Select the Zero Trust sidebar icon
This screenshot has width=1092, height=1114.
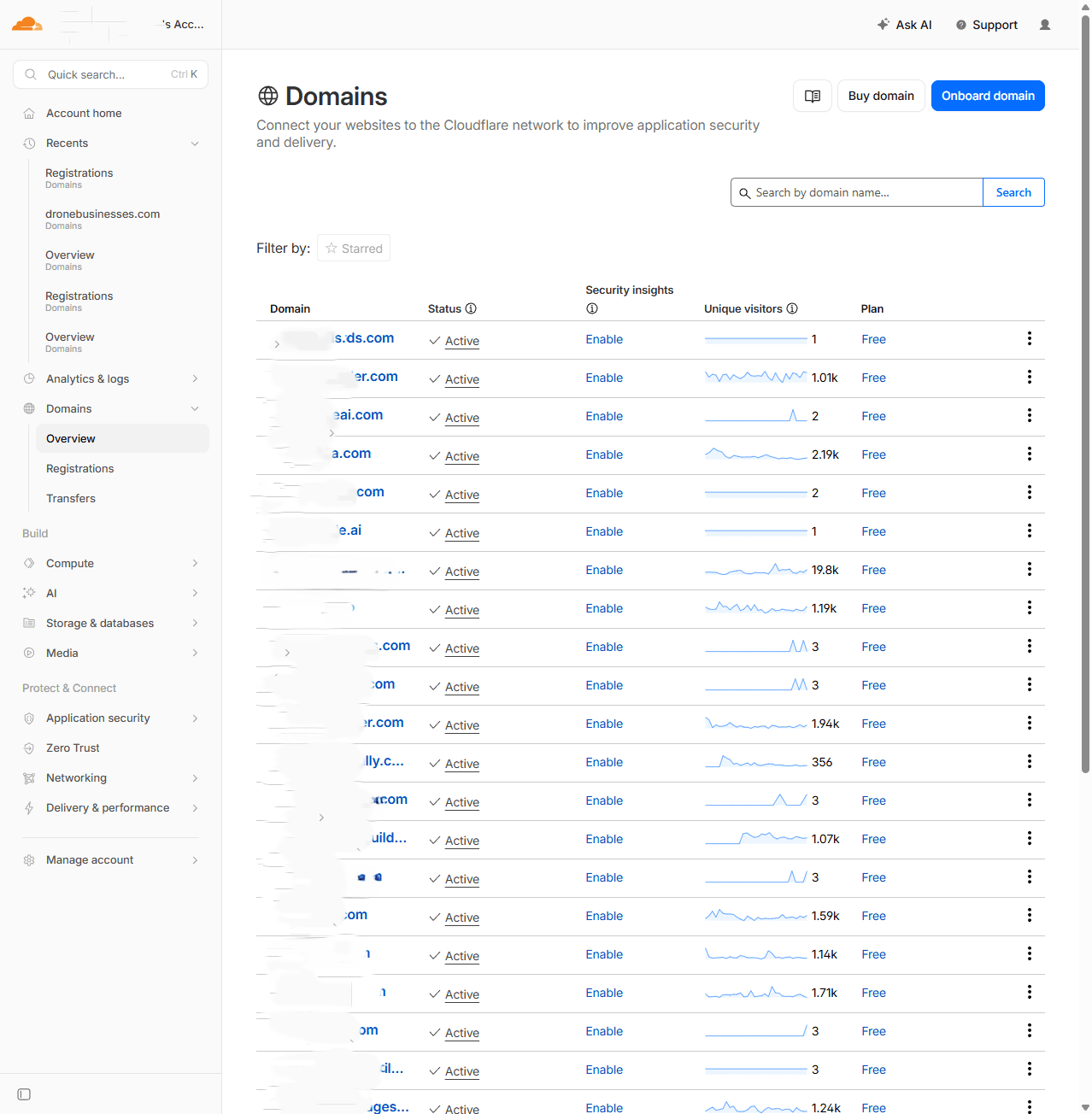(28, 748)
